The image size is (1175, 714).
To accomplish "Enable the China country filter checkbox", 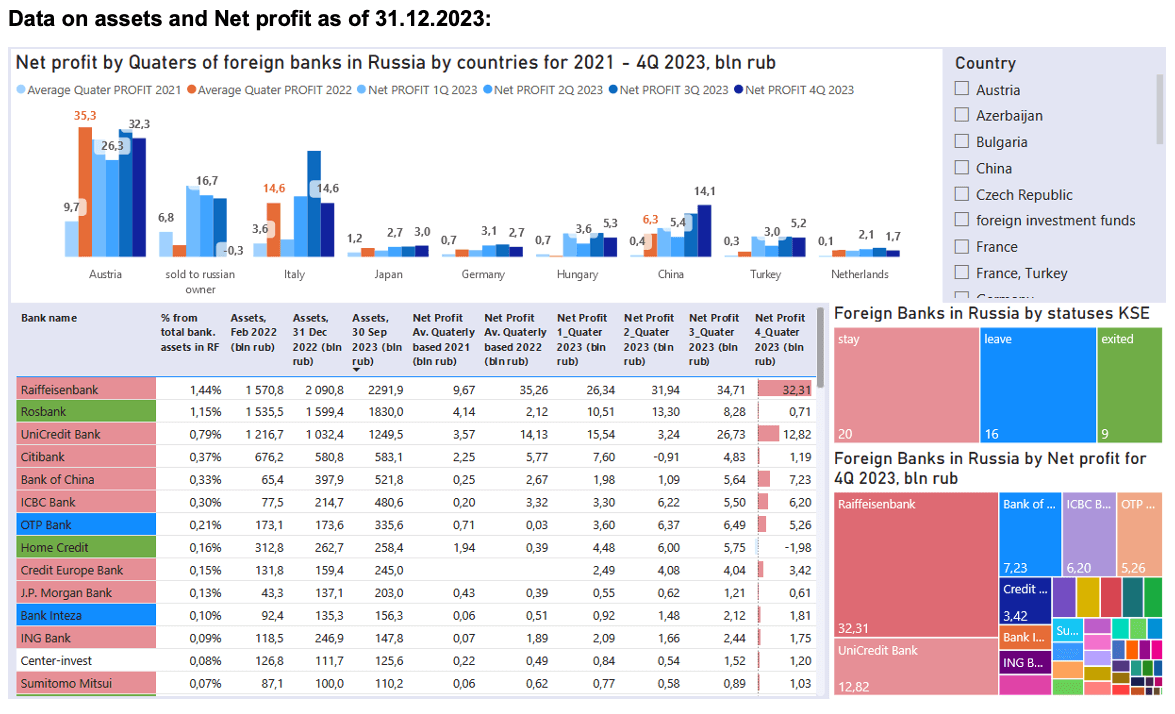I will point(961,167).
